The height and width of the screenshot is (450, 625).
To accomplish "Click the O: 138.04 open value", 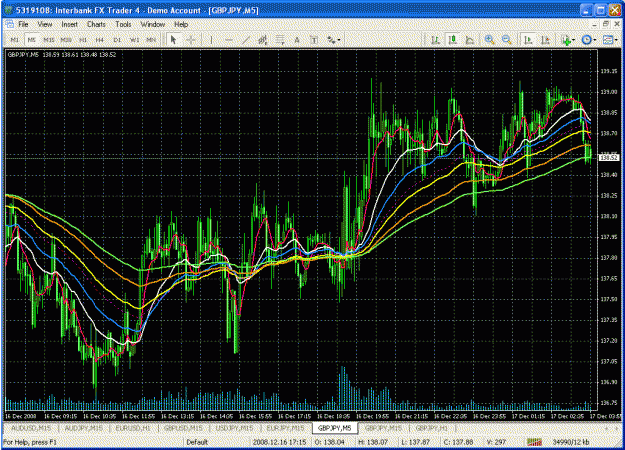I will point(330,442).
